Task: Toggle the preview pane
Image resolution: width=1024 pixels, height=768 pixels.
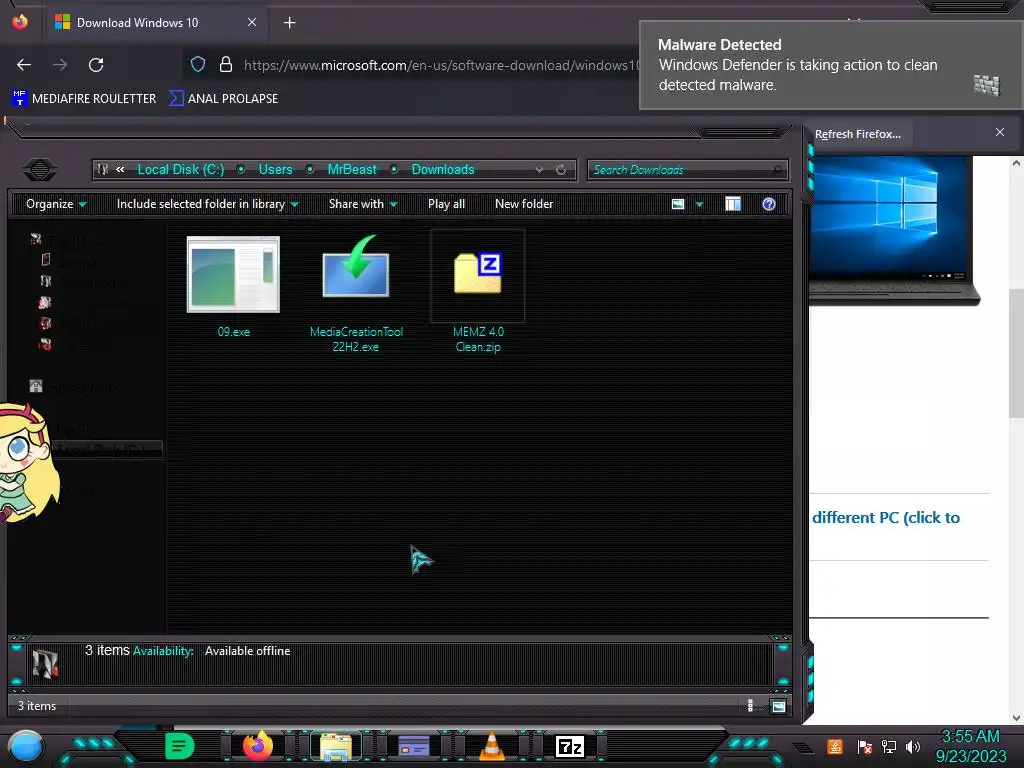Action: click(733, 204)
